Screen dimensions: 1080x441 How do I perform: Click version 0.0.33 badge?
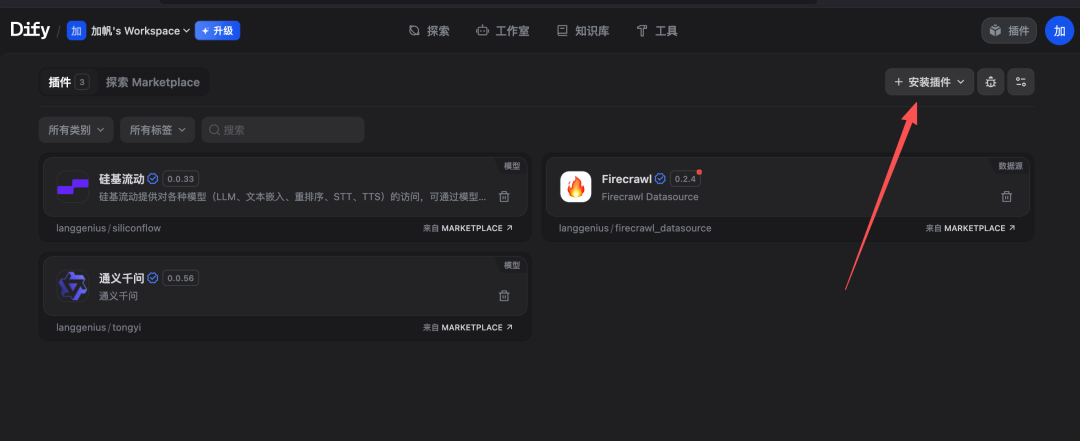[180, 179]
